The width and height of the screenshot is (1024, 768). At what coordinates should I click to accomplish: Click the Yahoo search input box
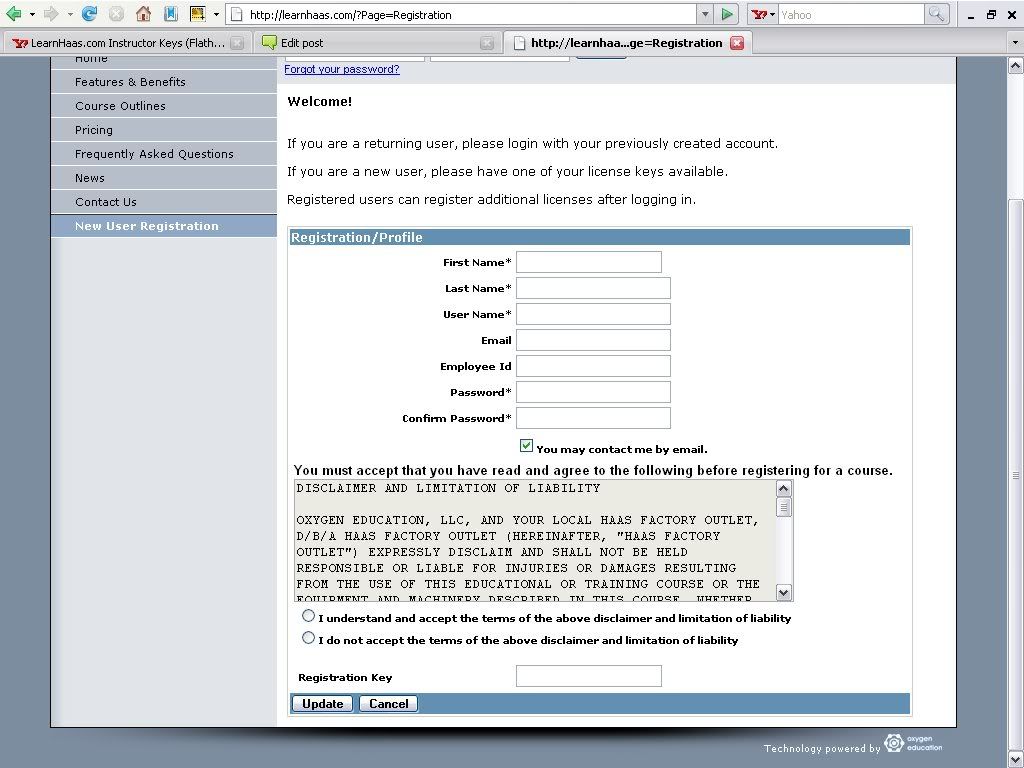tap(852, 14)
